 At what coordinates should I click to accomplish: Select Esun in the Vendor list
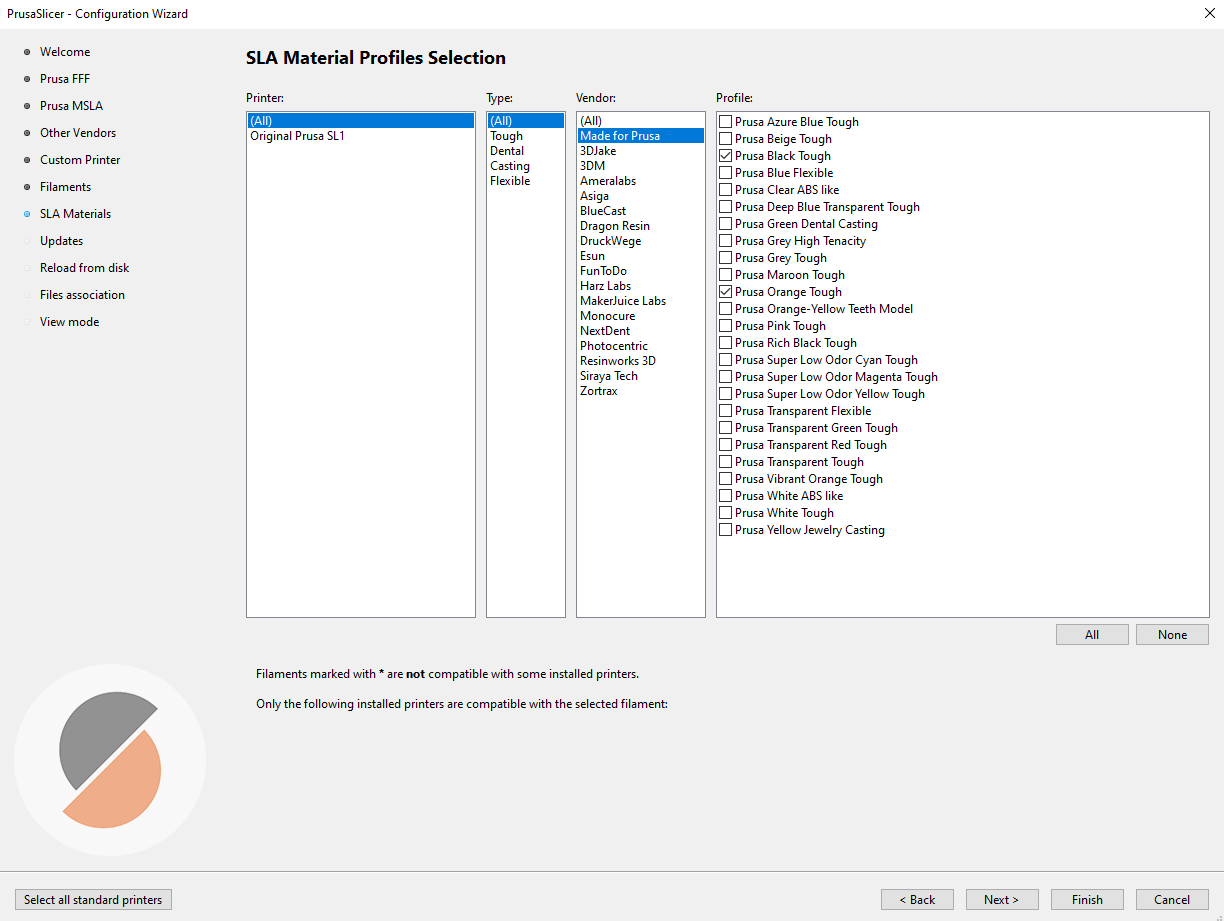coord(641,256)
